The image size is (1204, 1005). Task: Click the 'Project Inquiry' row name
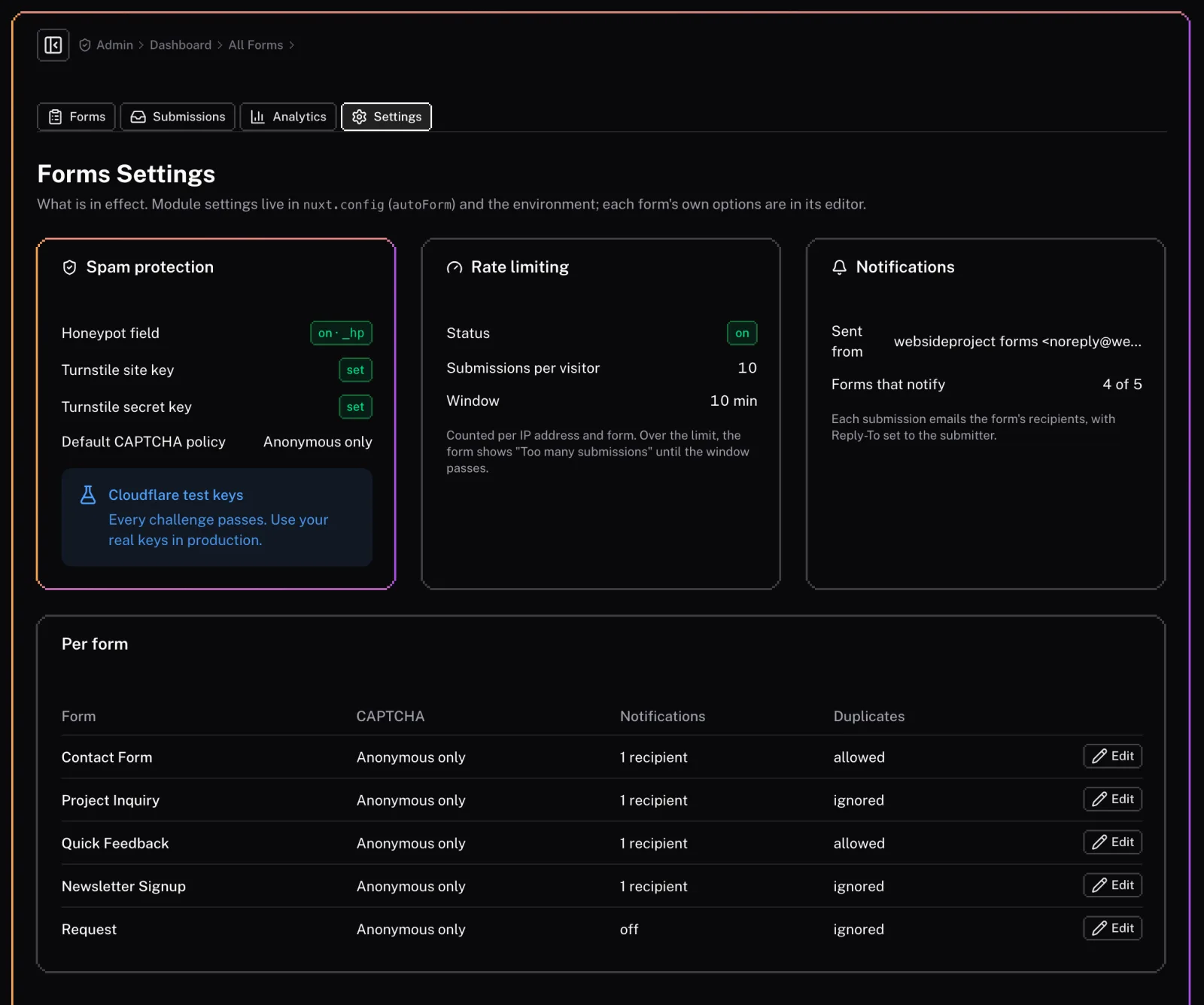pos(111,800)
